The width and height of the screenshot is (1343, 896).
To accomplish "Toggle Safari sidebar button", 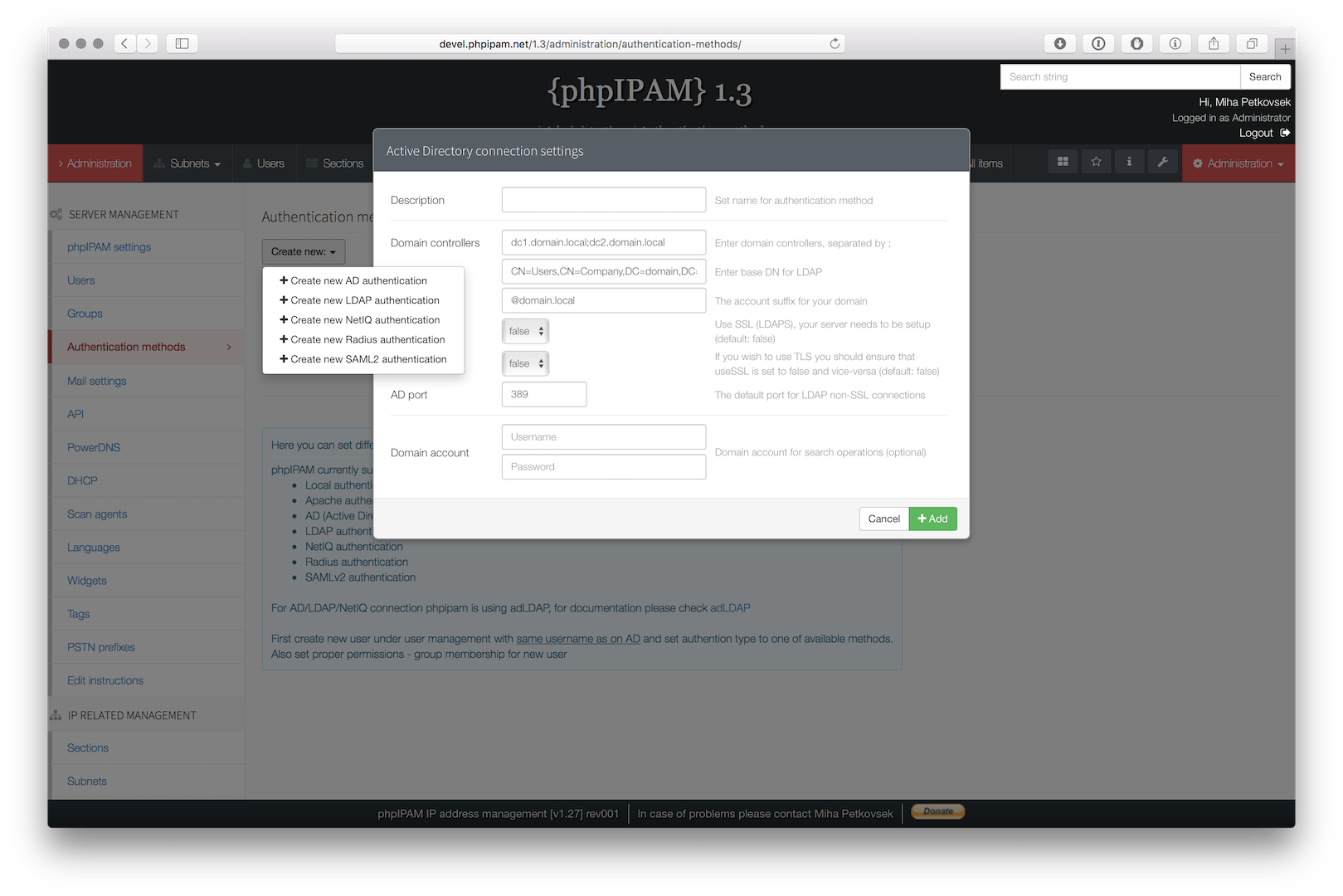I will 182,43.
